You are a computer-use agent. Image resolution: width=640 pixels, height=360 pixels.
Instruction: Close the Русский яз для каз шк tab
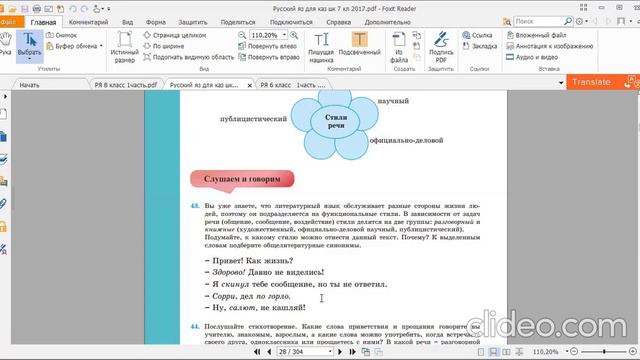[249, 85]
